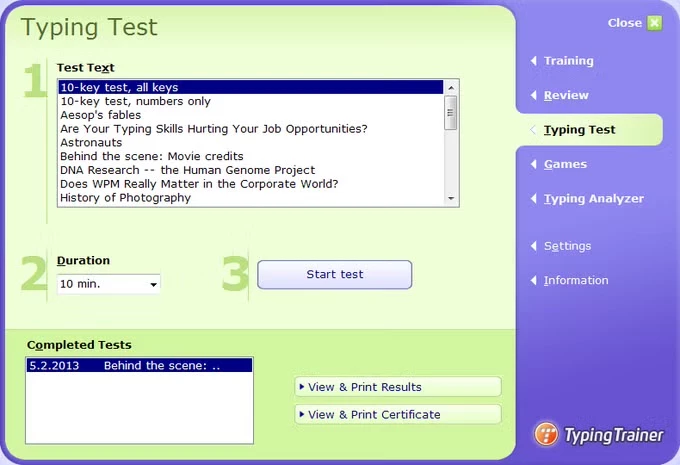Choose History of Photography text
Viewport: 680px width, 465px height.
coord(125,198)
